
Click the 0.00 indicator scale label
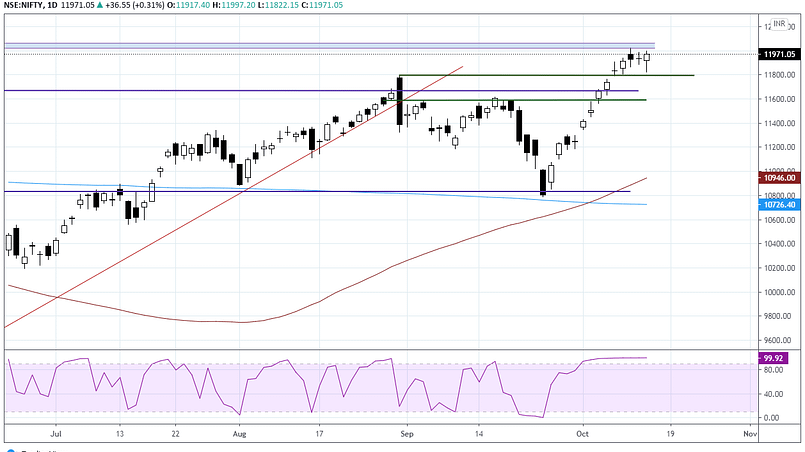click(x=771, y=418)
